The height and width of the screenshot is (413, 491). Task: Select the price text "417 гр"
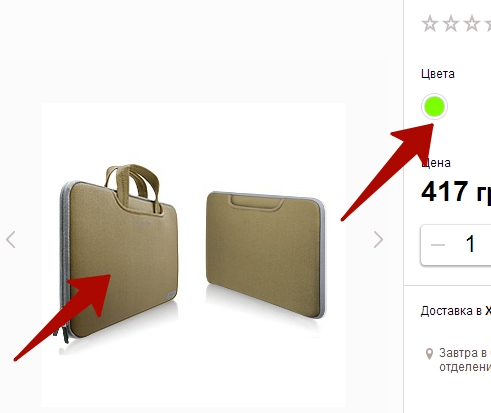456,192
